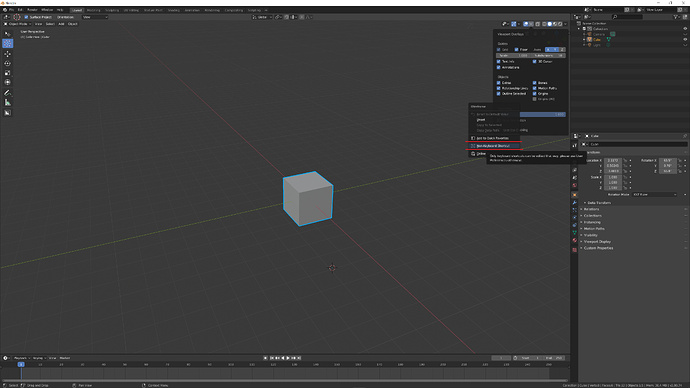Click the play animation button in timeline

click(288, 358)
